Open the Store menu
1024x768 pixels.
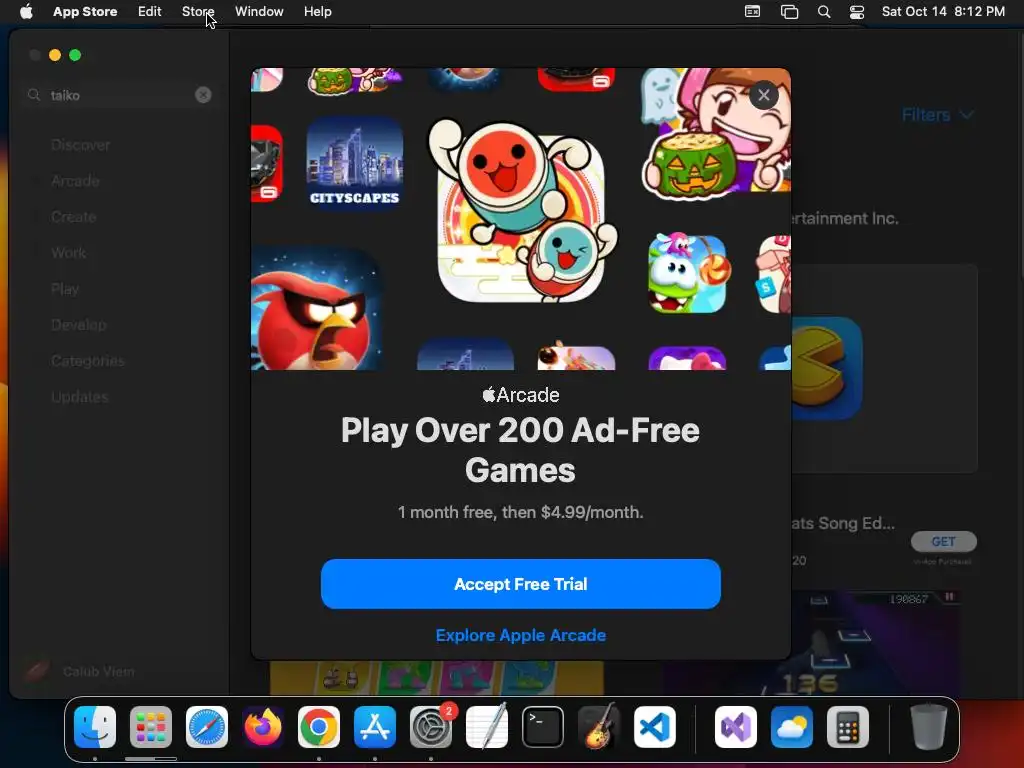[198, 12]
